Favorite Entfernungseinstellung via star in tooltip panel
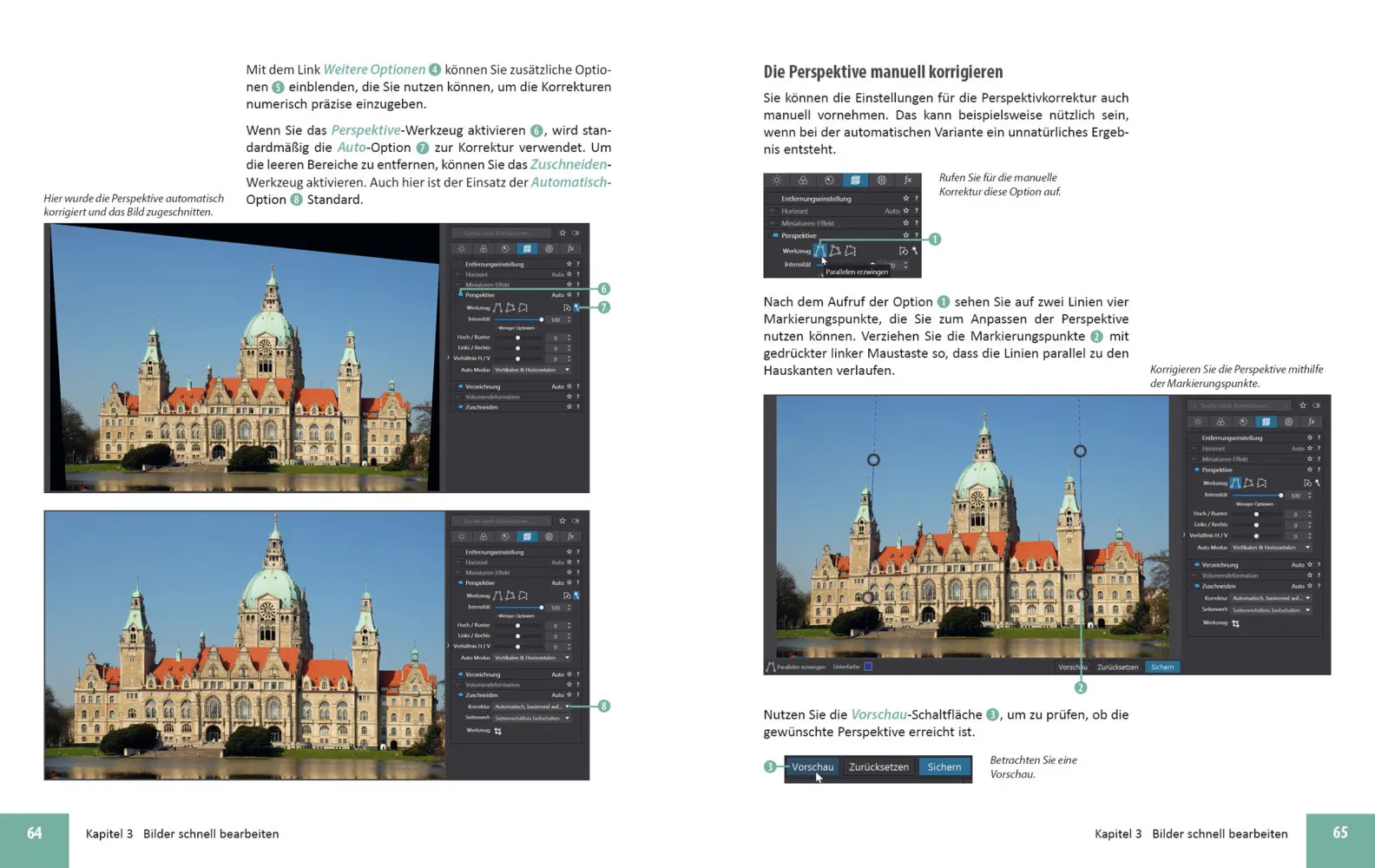The width and height of the screenshot is (1375, 868). (905, 199)
